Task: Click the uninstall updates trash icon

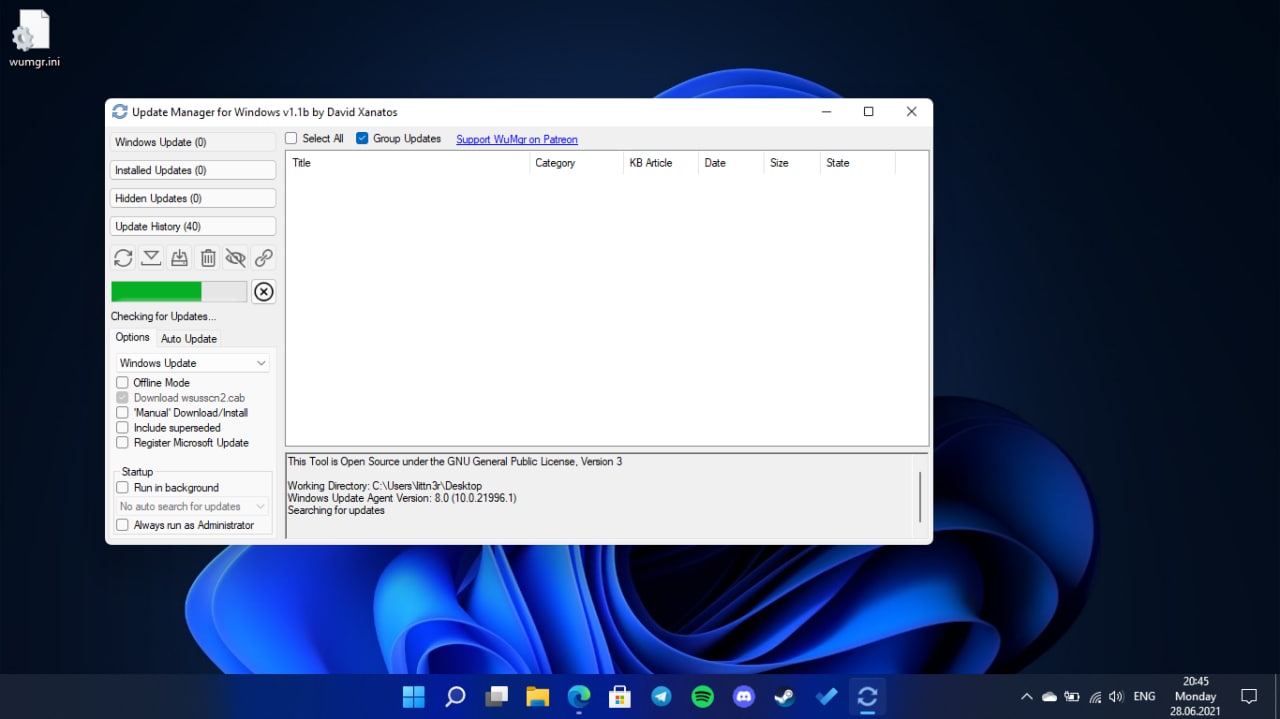Action: pos(207,258)
